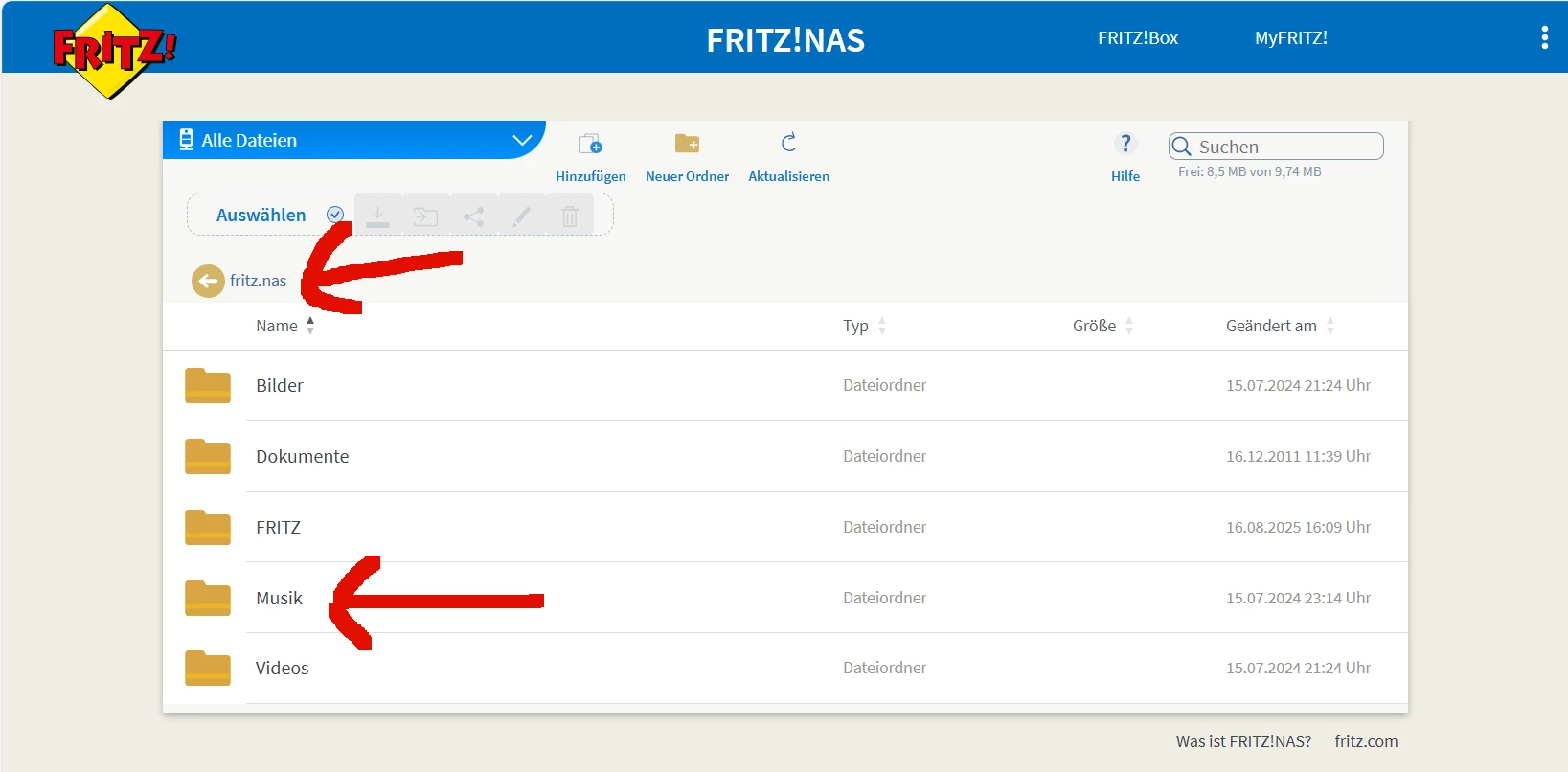Click the FRITZ! logo
Screen dimensions: 1568x772
point(114,51)
